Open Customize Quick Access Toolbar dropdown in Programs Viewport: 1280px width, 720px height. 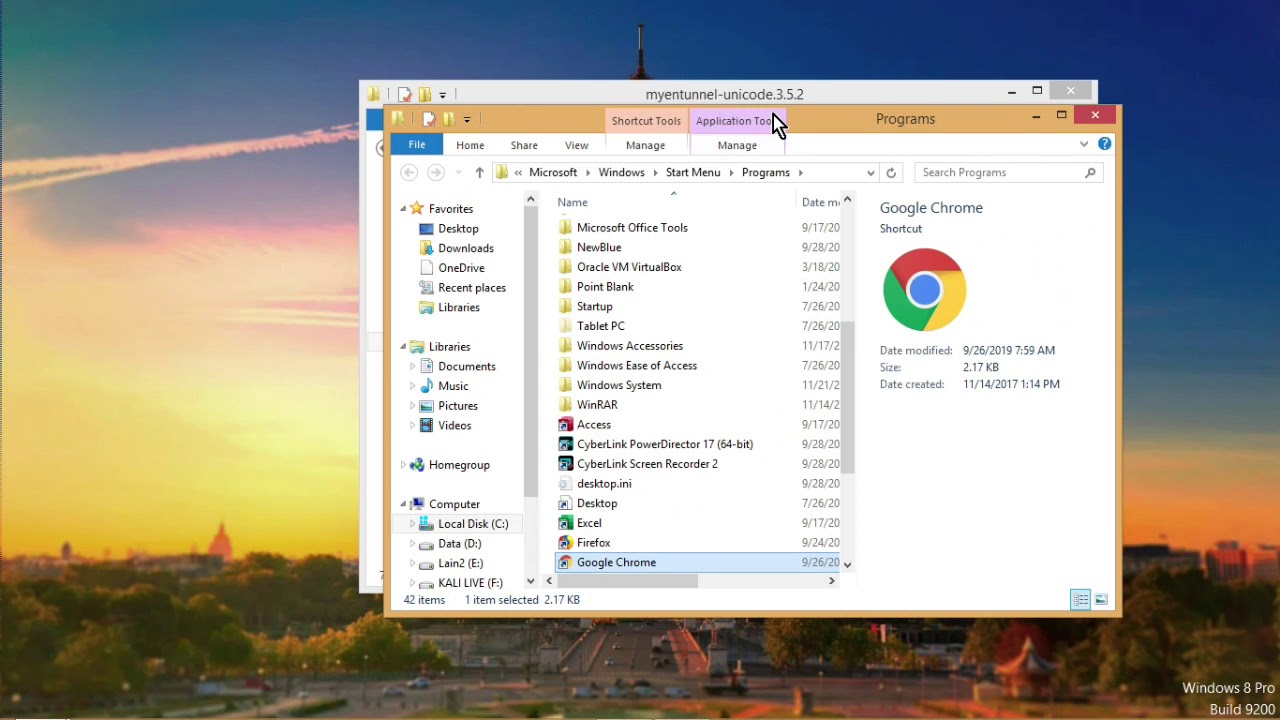click(x=467, y=120)
